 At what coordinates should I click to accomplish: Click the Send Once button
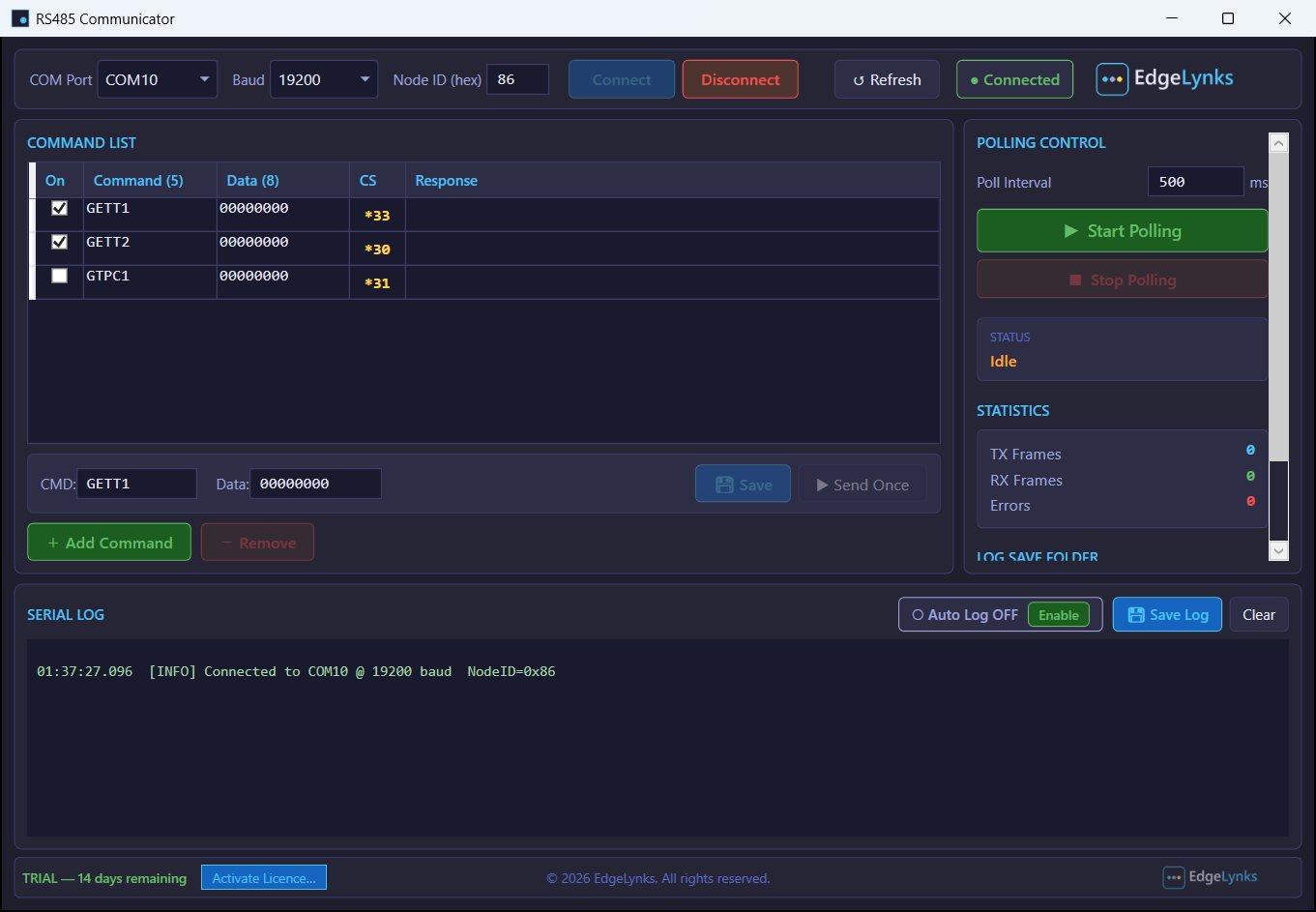click(863, 485)
